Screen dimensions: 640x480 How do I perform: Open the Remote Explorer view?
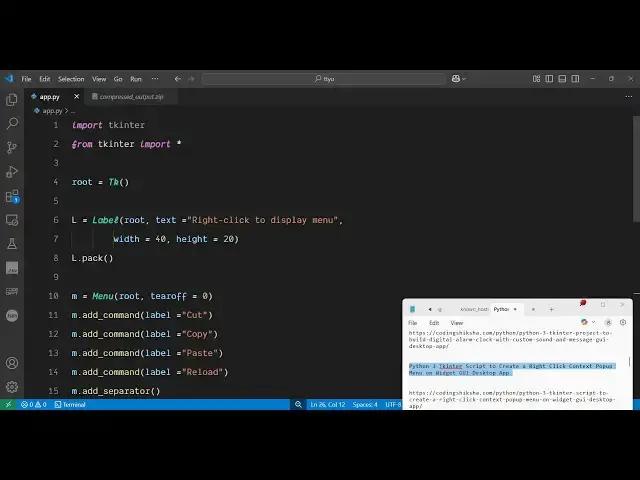pyautogui.click(x=12, y=220)
